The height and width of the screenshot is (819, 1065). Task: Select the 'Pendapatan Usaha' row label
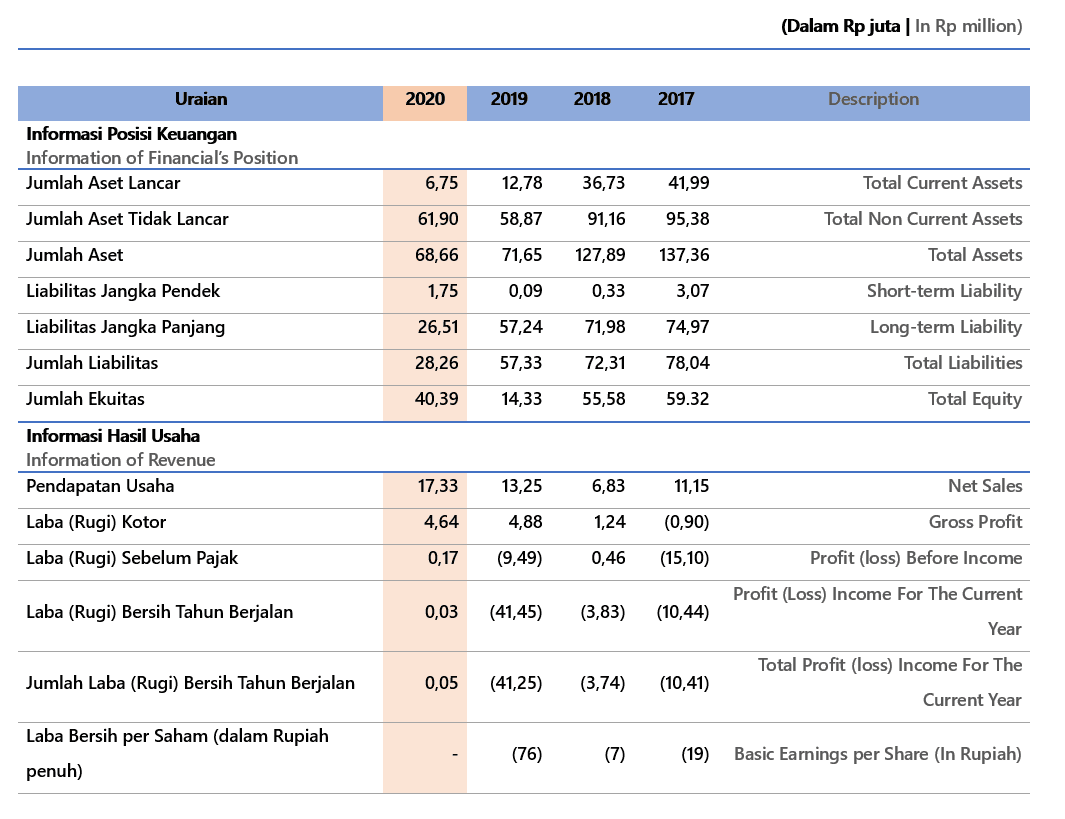coord(101,486)
